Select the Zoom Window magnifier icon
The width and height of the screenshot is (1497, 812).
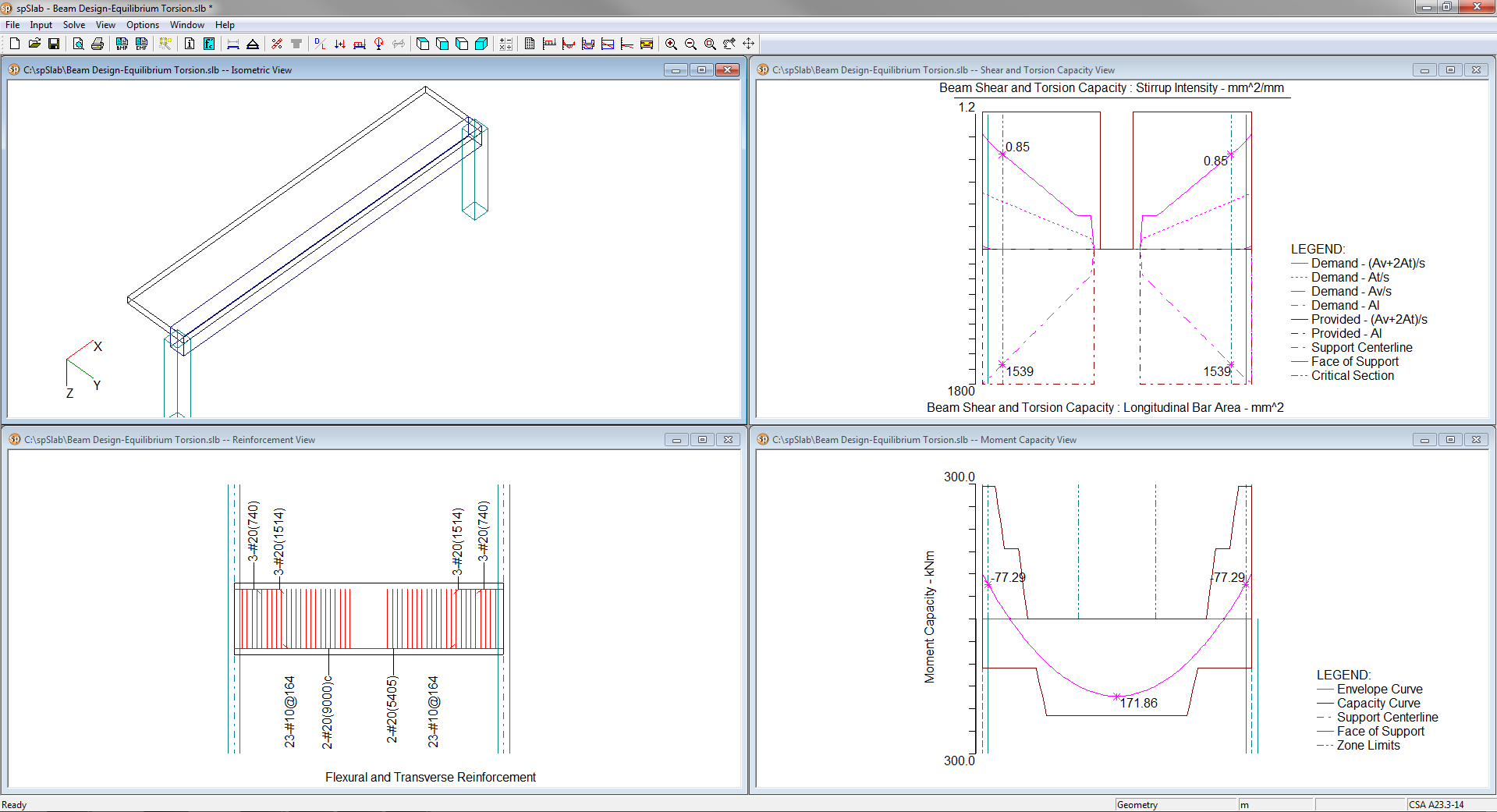(710, 44)
